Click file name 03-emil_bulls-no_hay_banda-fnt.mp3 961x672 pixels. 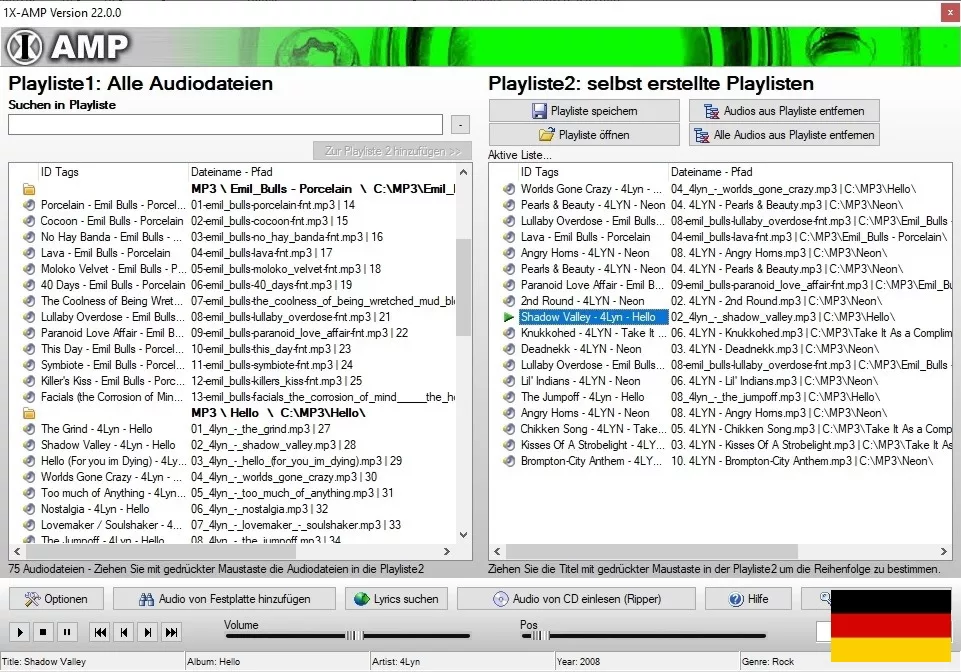tap(287, 237)
